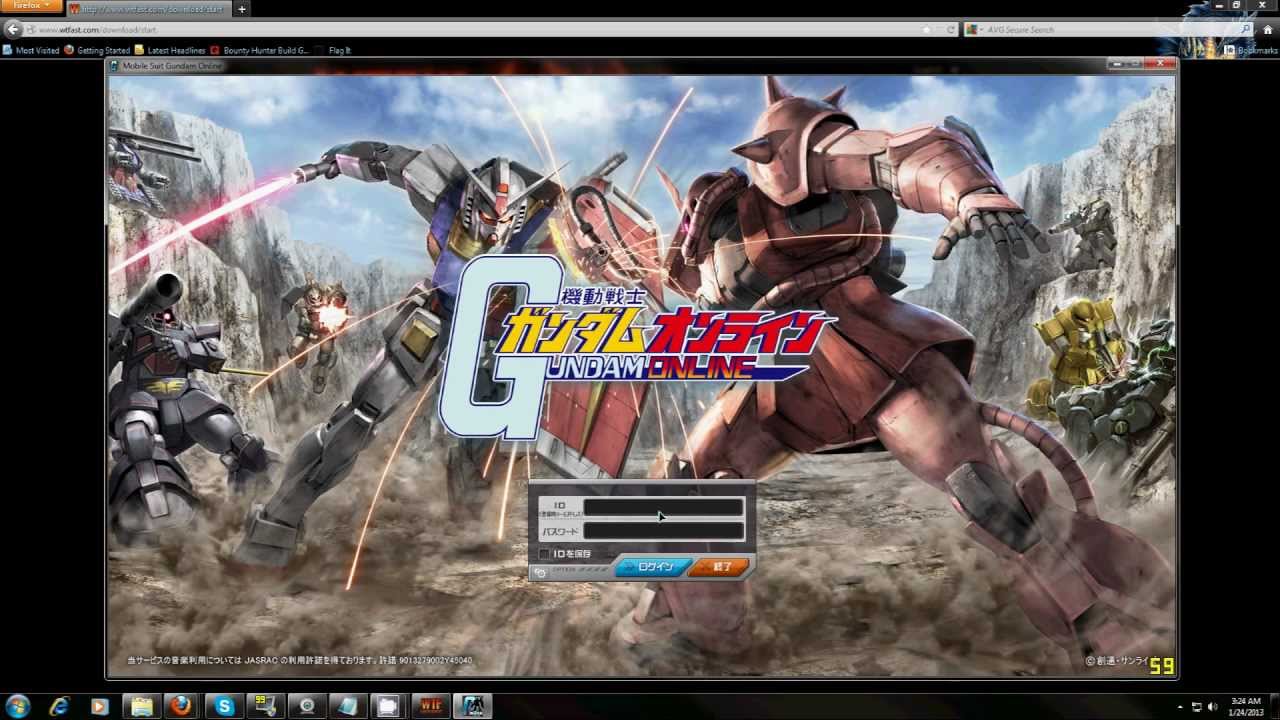Open the Most Visited bookmark folder
The height and width of the screenshot is (720, 1280).
31,50
